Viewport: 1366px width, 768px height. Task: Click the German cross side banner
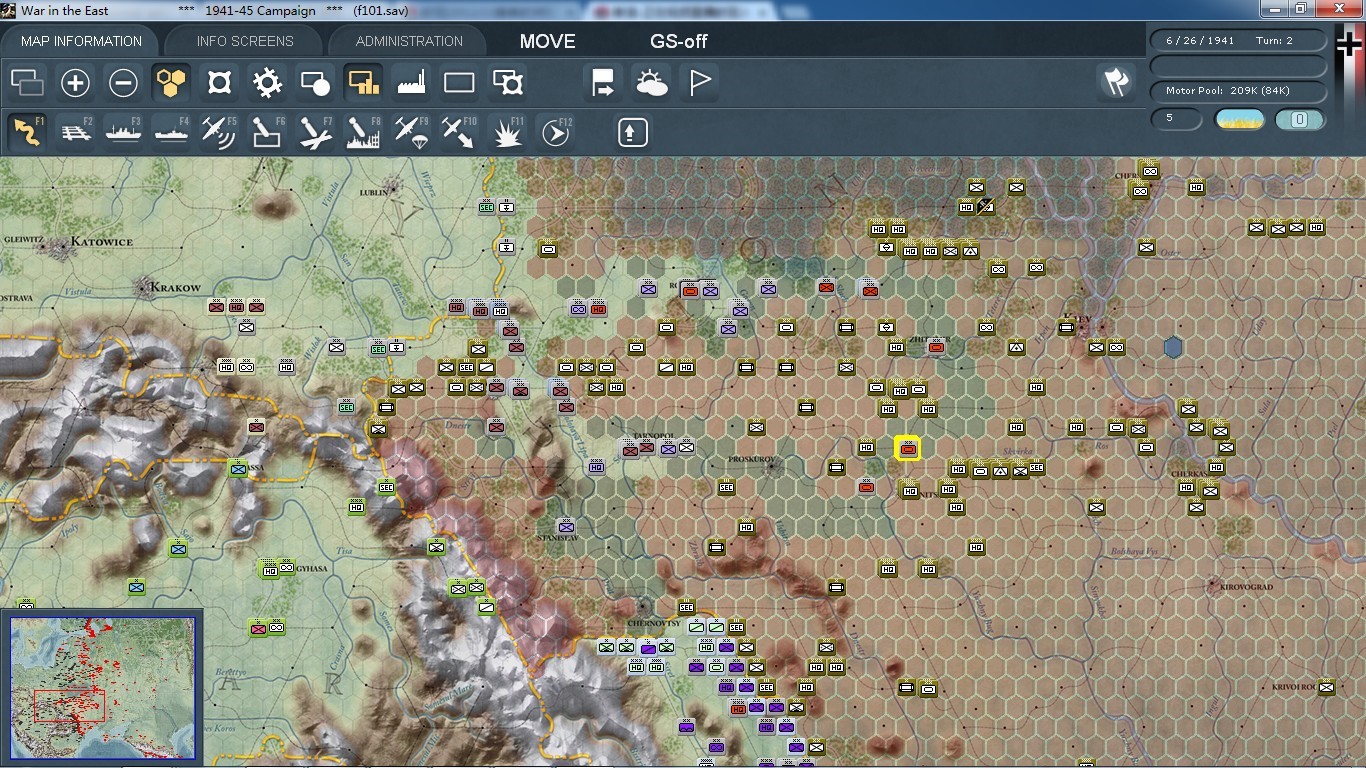(1349, 86)
